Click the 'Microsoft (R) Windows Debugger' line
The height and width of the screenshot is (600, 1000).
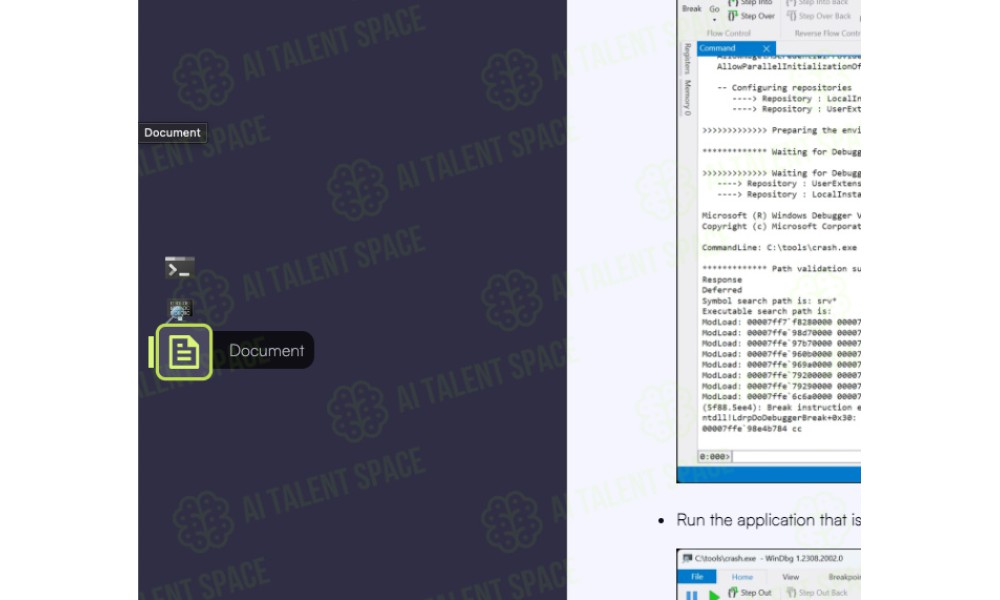pos(781,216)
